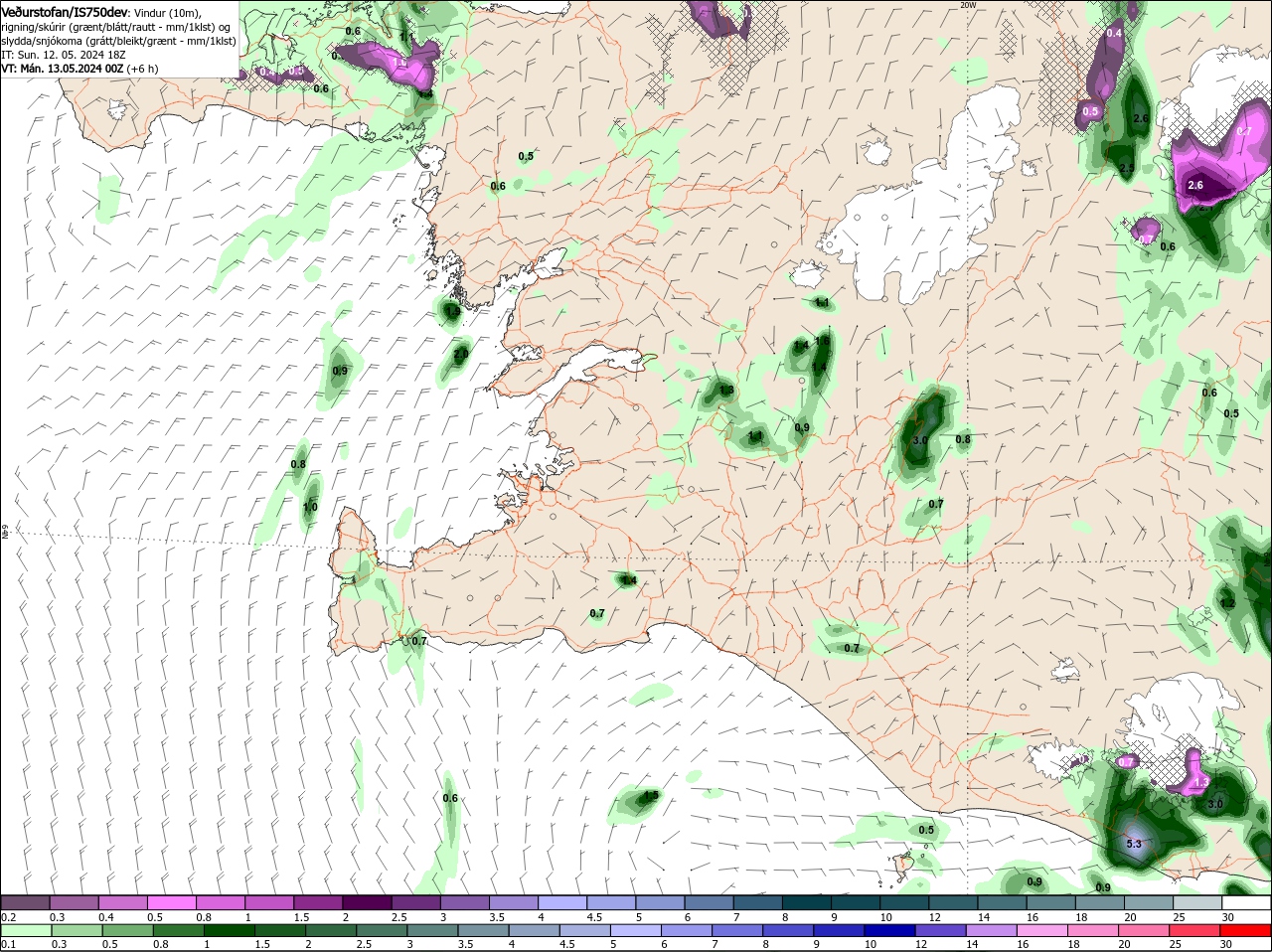Click the '(+6 h)' forecast offset text
Viewport: 1272px width, 952px height.
(x=143, y=69)
